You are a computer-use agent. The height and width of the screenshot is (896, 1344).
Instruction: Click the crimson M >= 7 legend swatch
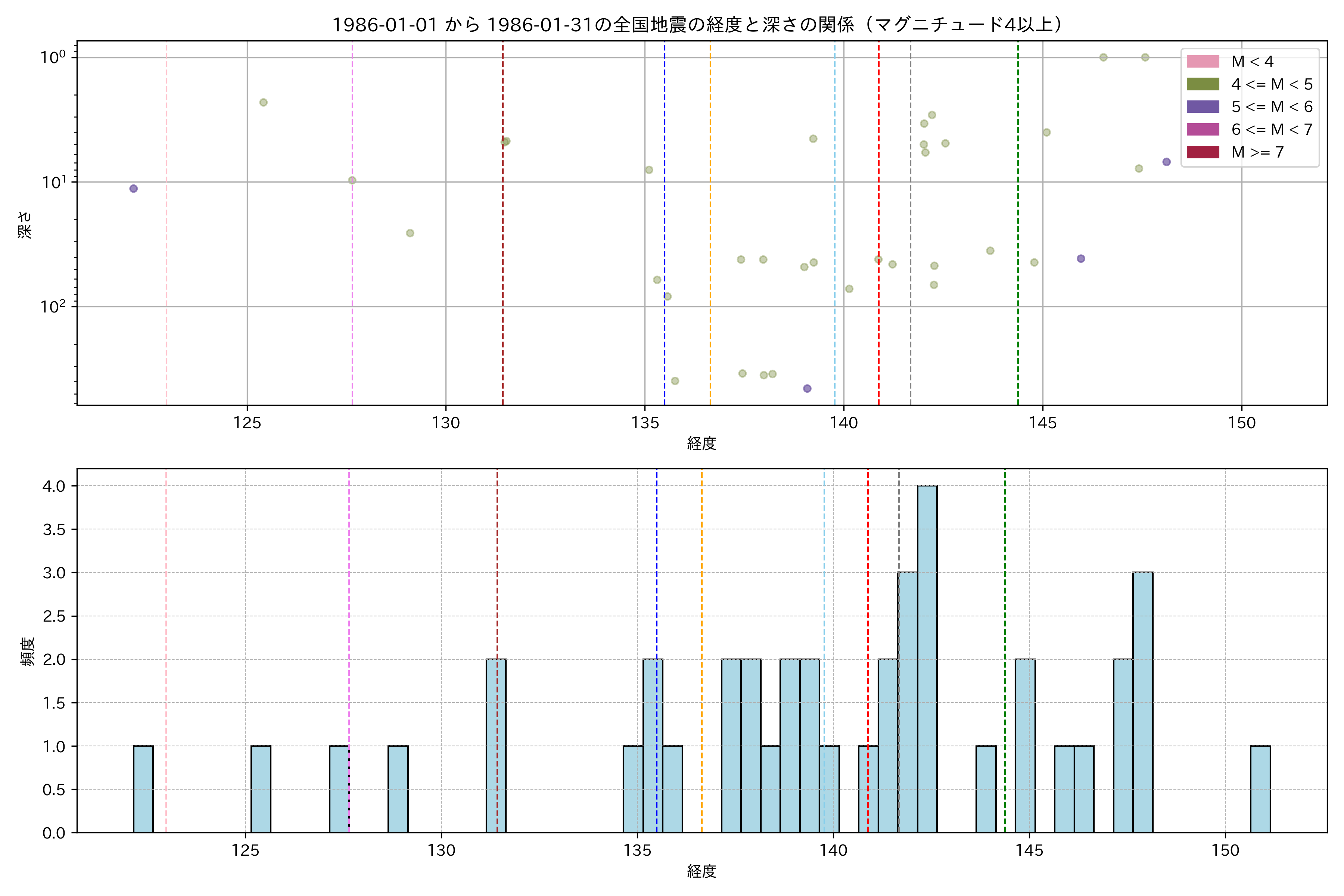[1202, 152]
